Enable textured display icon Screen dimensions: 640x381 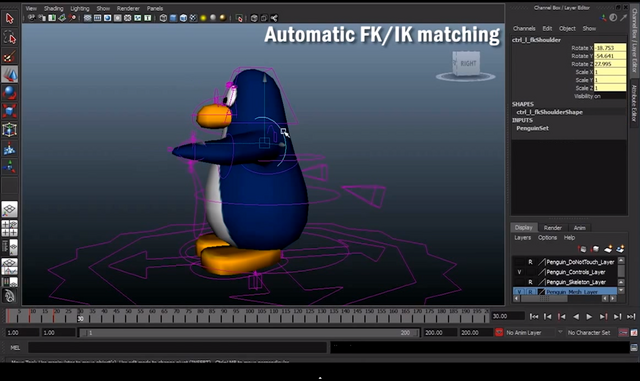(x=193, y=18)
